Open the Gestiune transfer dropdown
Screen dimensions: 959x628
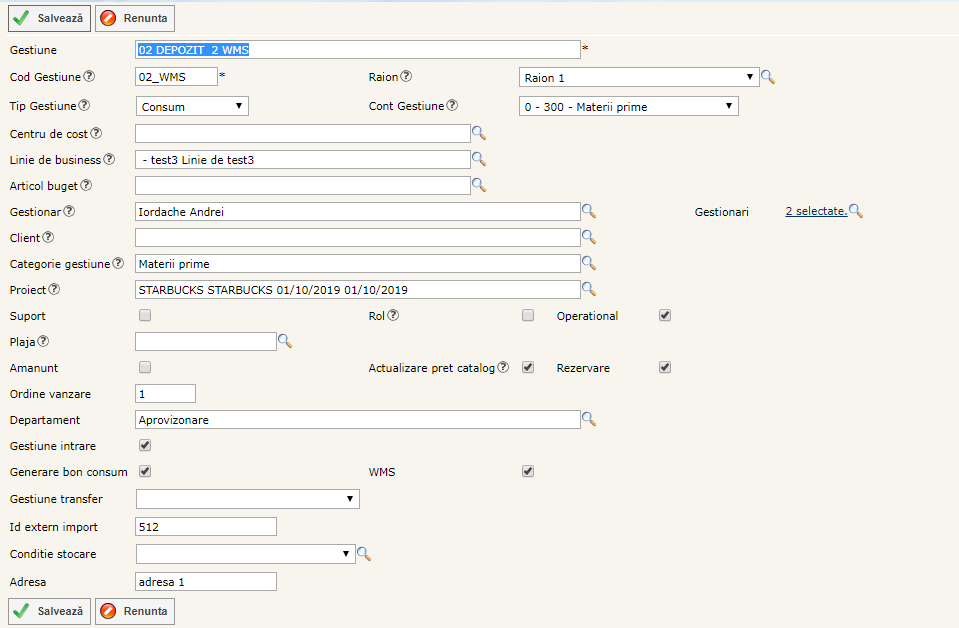246,498
